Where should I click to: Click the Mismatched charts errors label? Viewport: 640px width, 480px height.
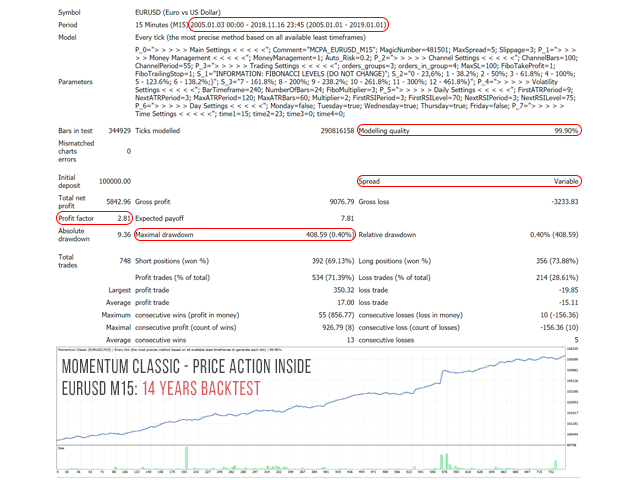[76, 151]
